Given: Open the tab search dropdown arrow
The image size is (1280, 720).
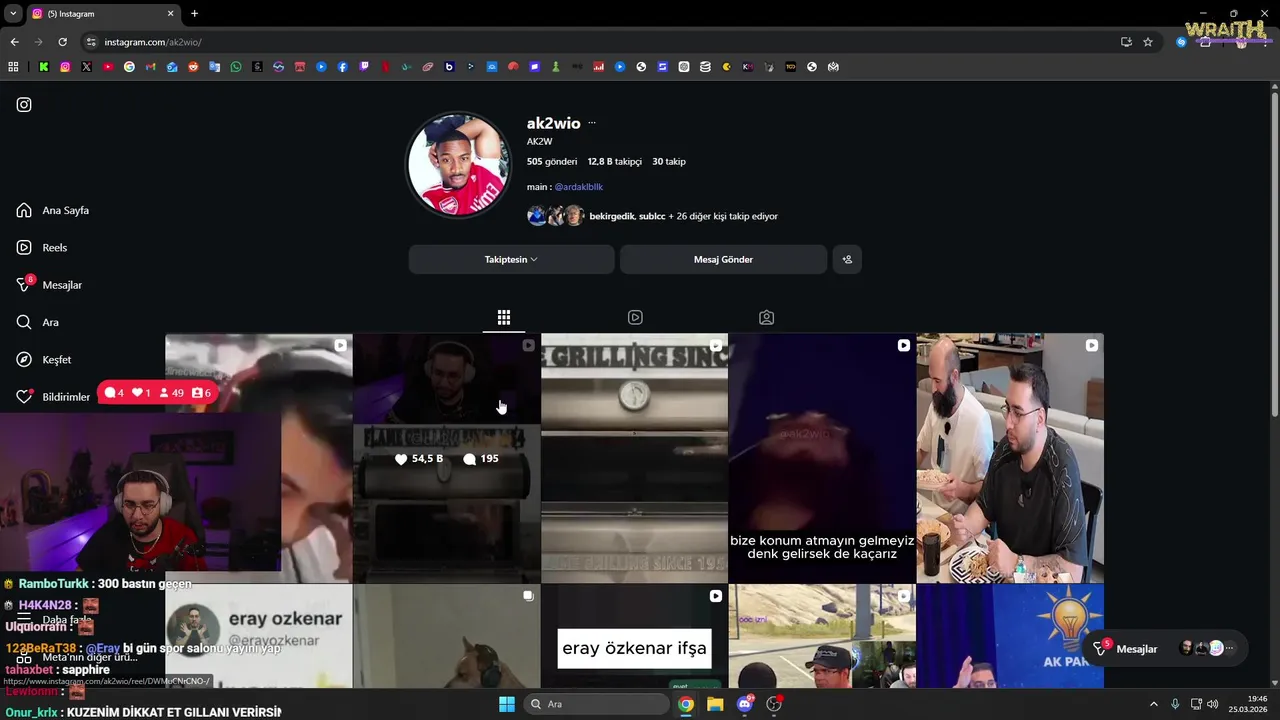Looking at the screenshot, I should 11,14.
